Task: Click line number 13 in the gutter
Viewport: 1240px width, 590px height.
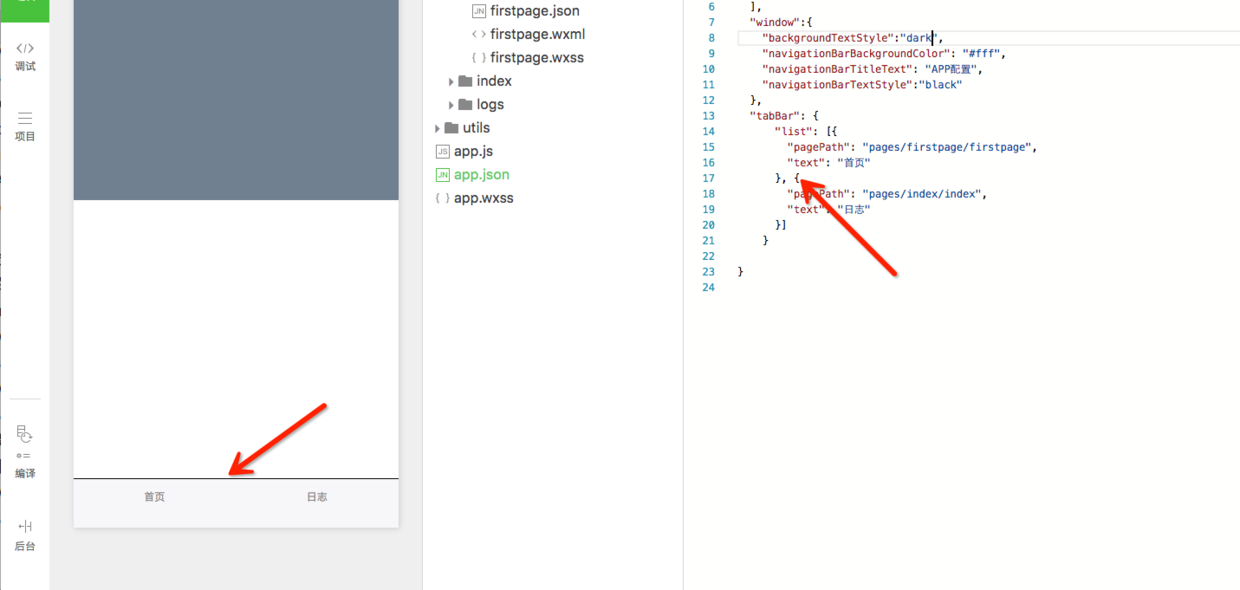Action: (x=709, y=116)
